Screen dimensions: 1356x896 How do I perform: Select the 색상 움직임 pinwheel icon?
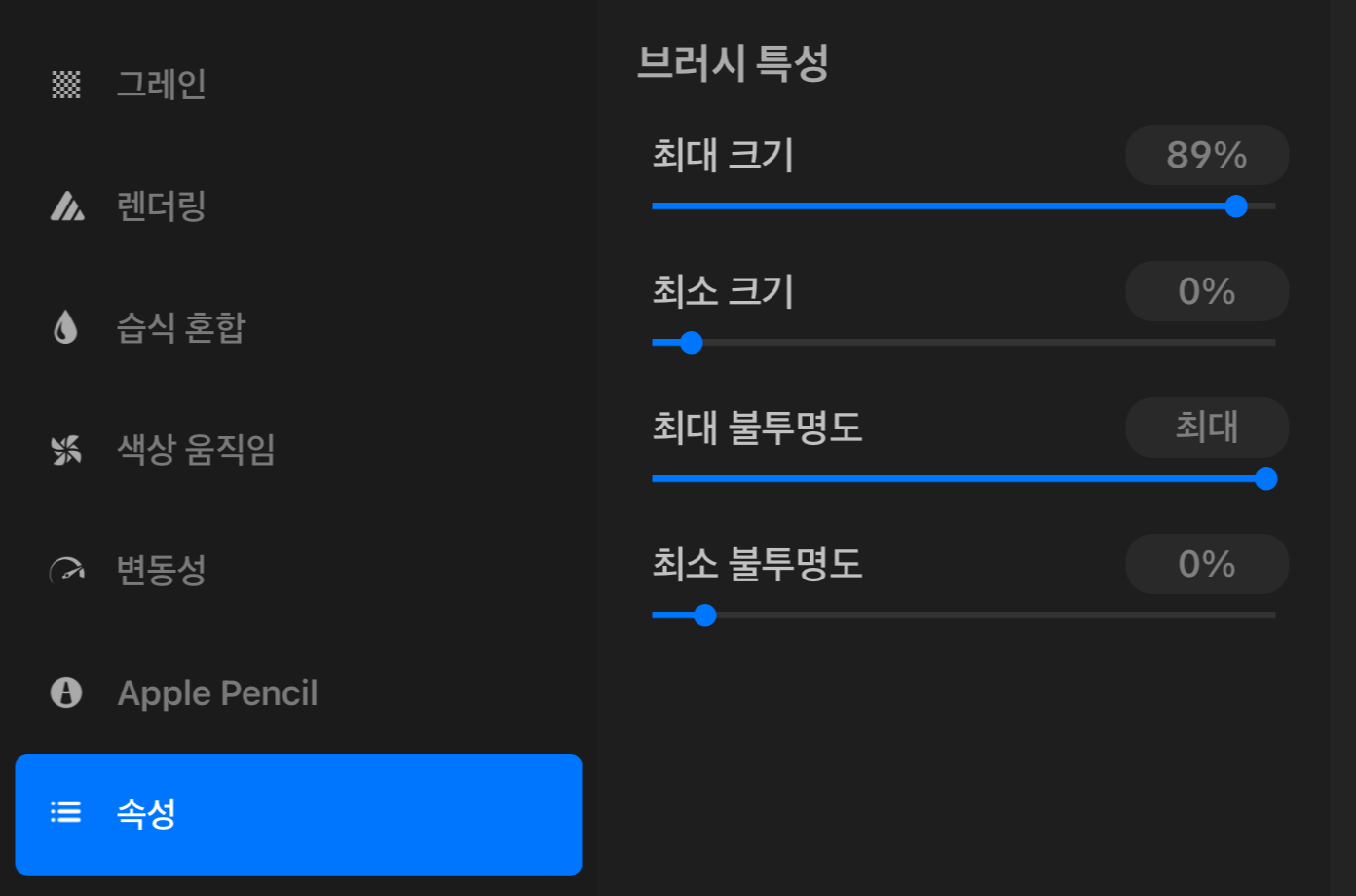point(65,449)
